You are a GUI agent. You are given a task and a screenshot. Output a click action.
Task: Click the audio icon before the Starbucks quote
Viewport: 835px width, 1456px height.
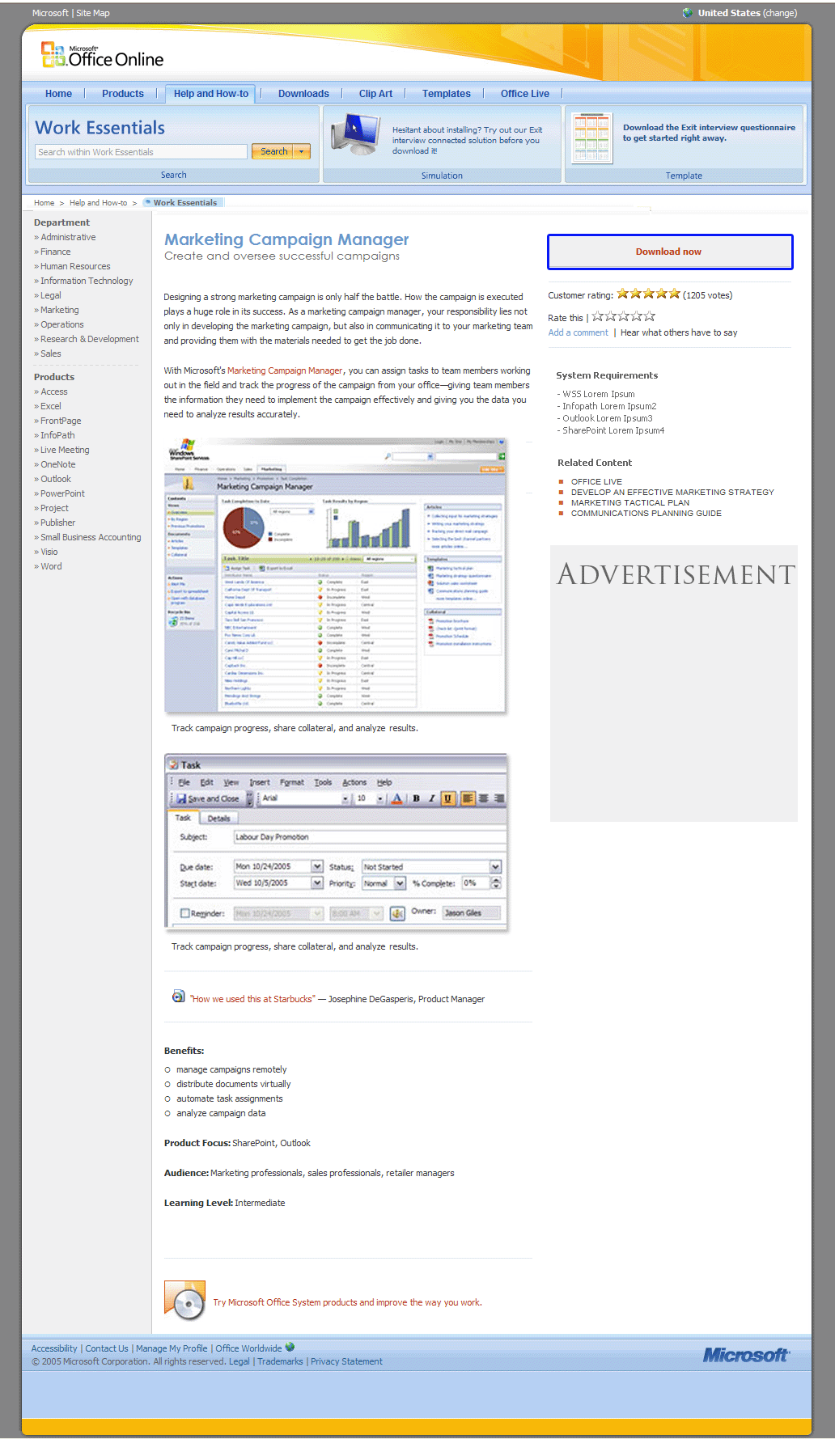pos(178,997)
